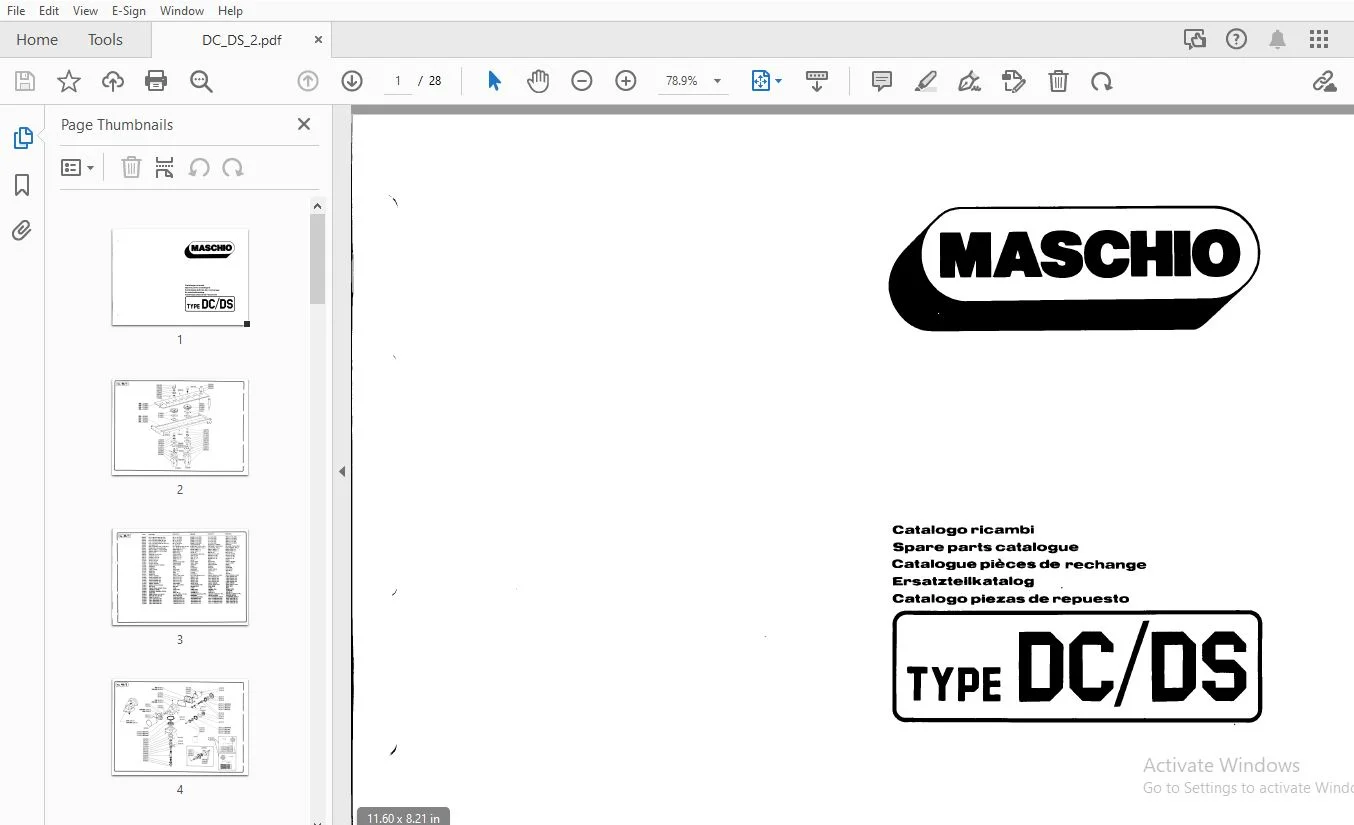Select the page 4 thumbnail
Screen dimensions: 1354x825
tap(180, 727)
